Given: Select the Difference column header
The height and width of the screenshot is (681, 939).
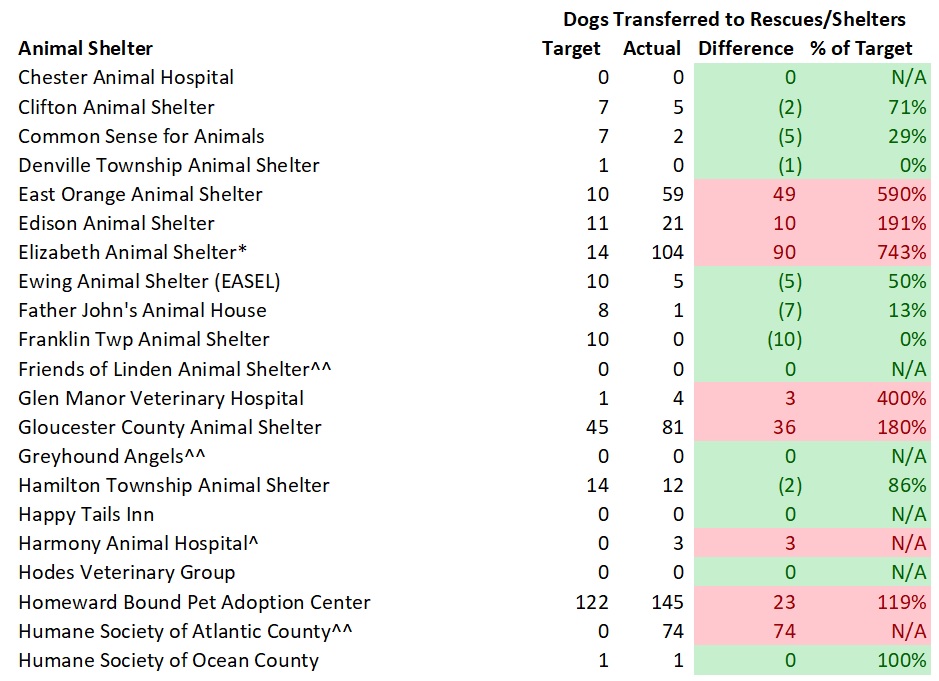Looking at the screenshot, I should [x=746, y=48].
